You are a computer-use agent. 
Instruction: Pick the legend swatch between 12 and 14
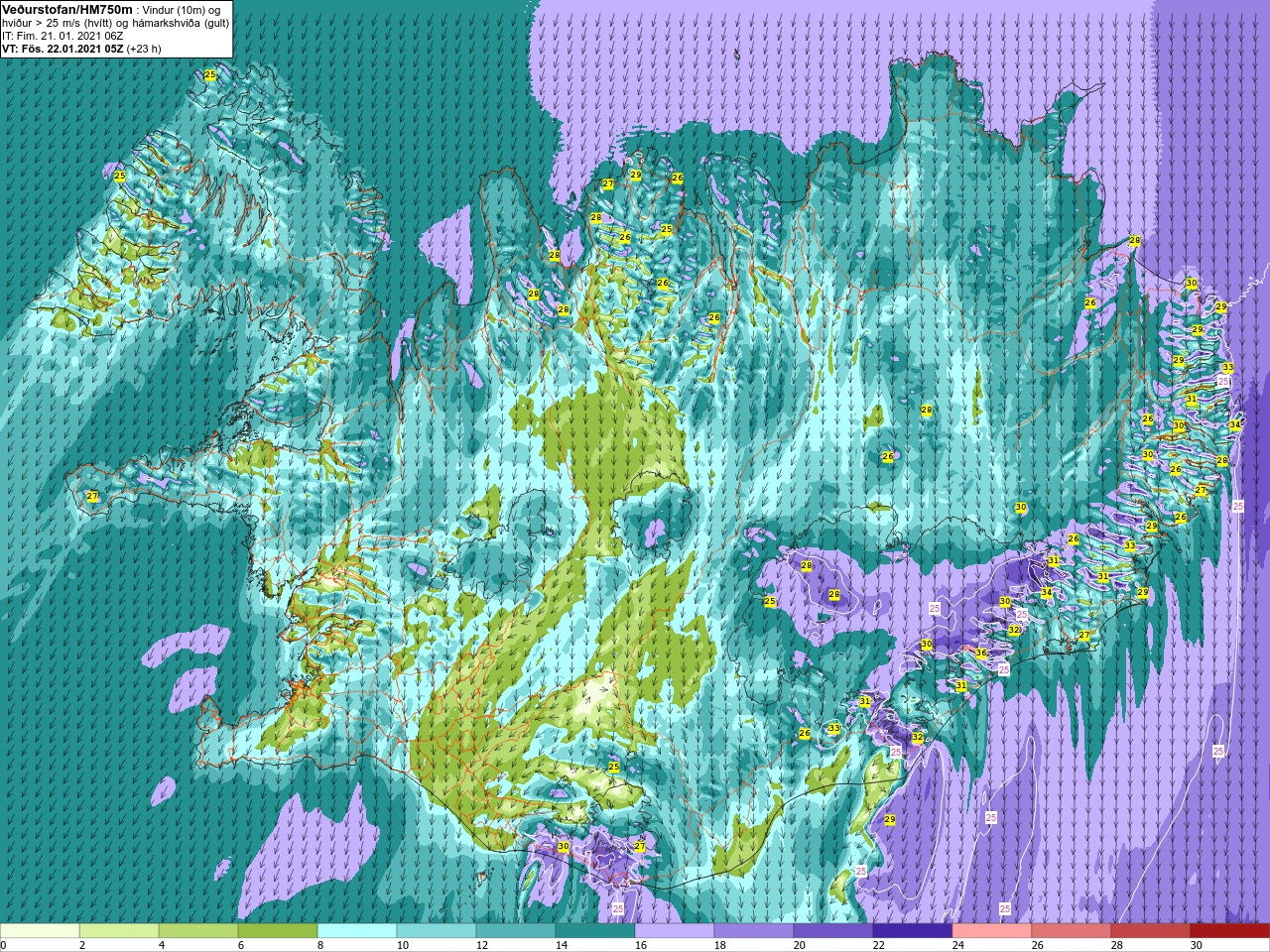[516, 931]
